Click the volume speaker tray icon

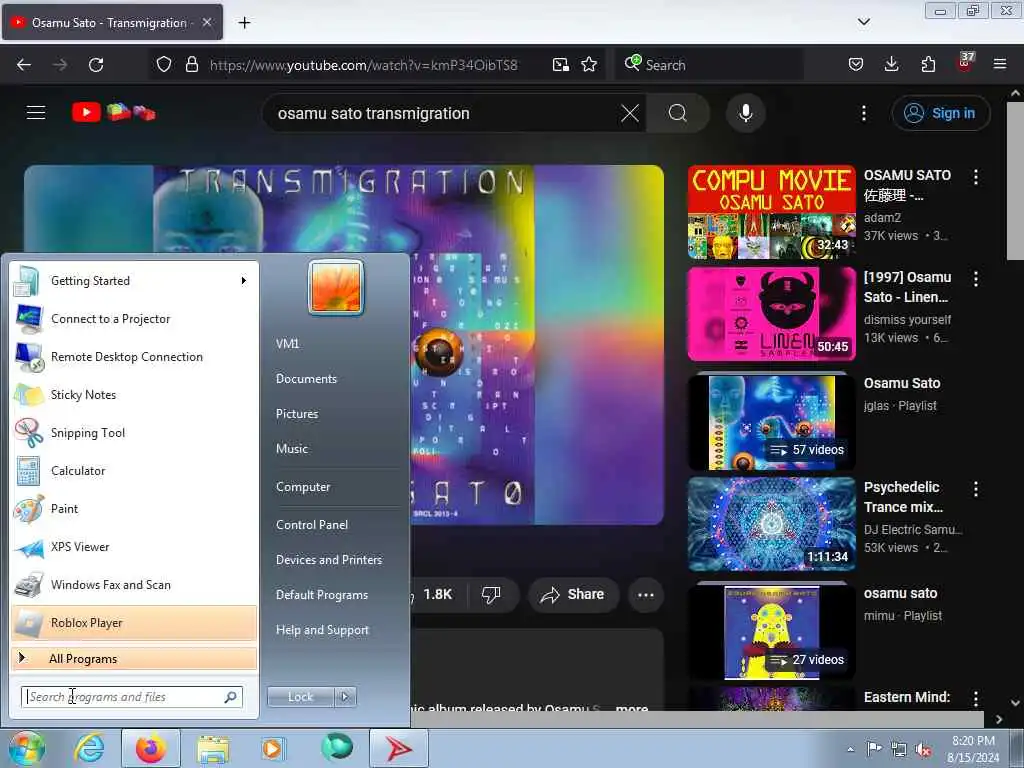point(923,749)
